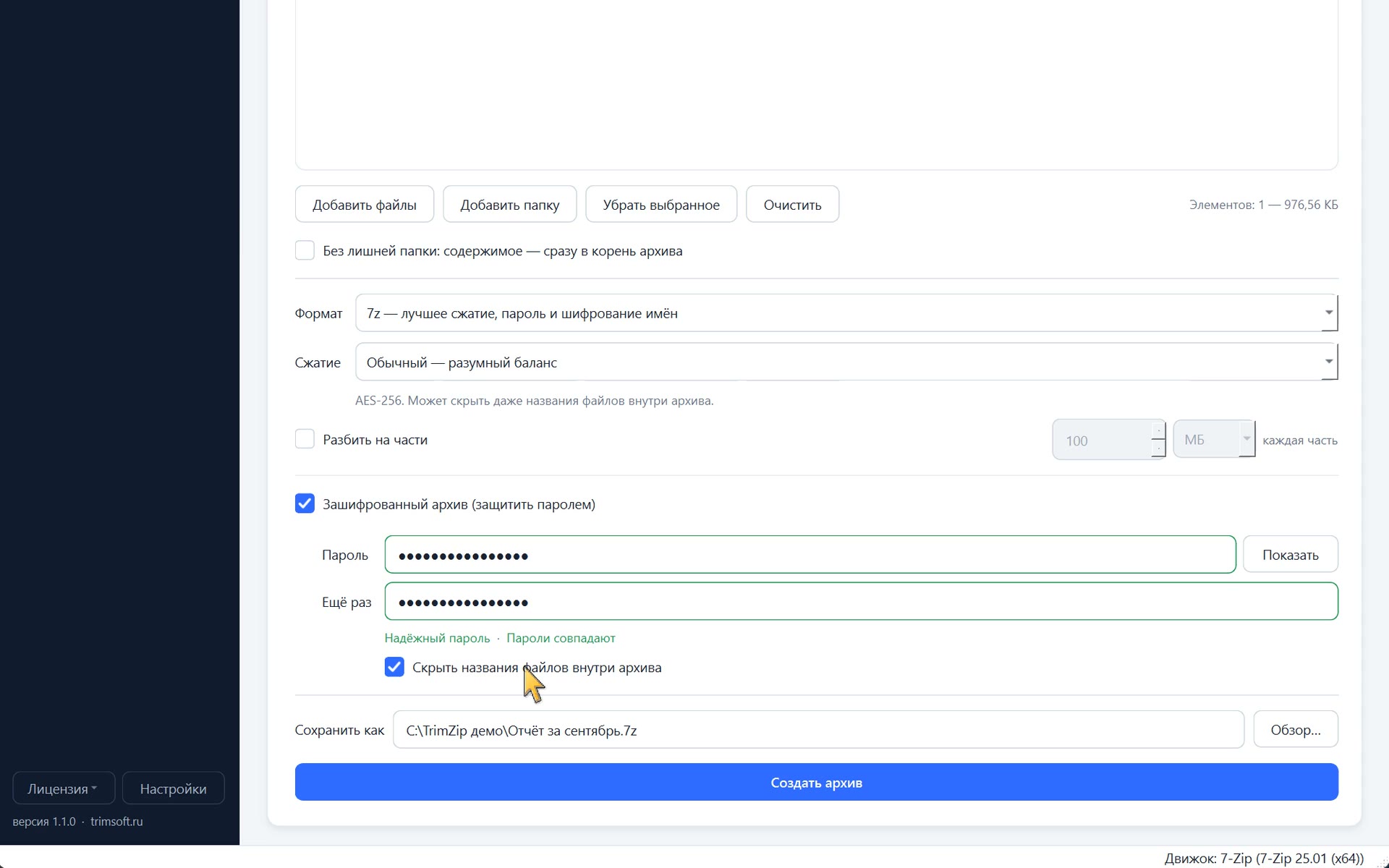Enable 'Без лишней папки' checkbox
This screenshot has height=868, width=1389.
pyautogui.click(x=305, y=250)
